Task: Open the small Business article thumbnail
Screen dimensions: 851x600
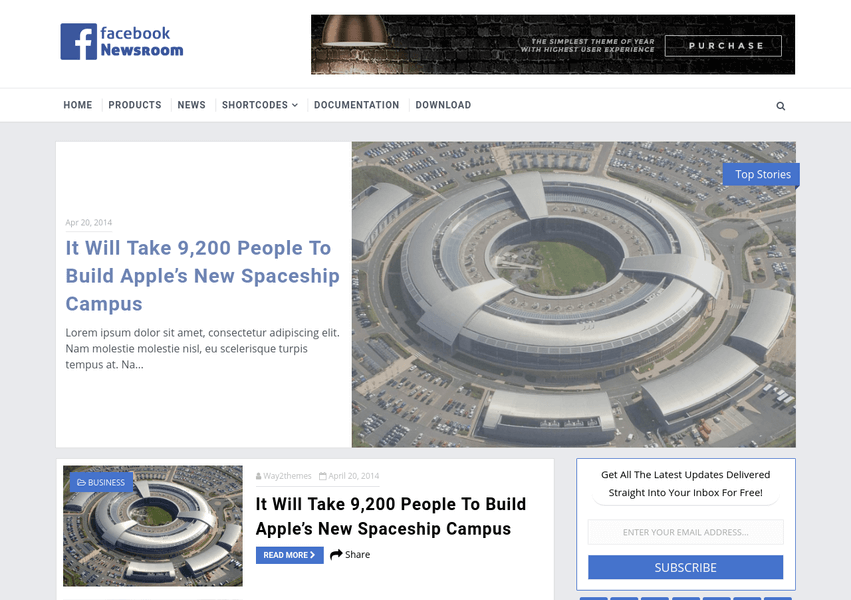Action: coord(153,526)
